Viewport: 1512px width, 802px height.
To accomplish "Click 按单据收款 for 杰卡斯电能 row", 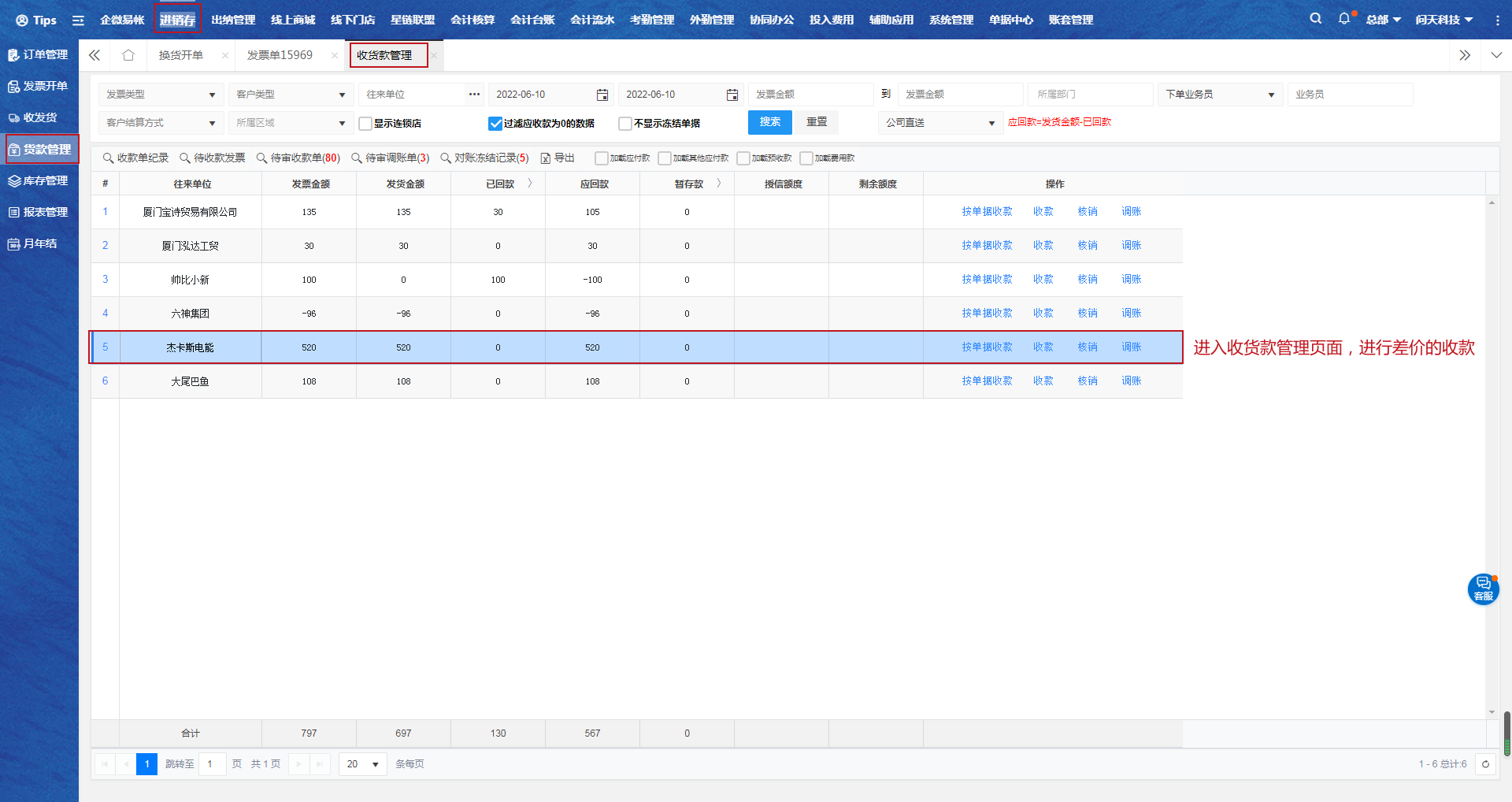I will [986, 347].
